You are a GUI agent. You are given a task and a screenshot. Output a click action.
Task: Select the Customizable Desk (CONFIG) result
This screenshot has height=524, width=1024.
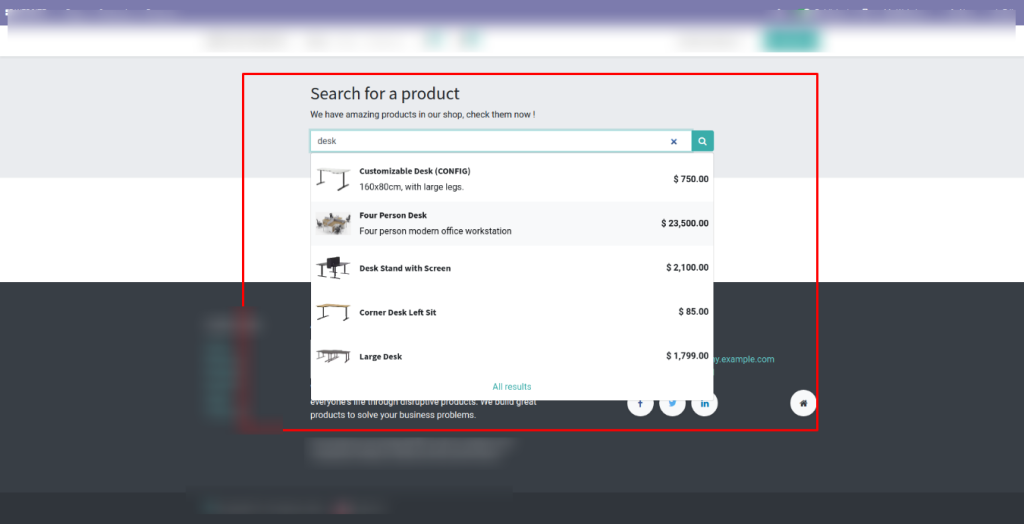pyautogui.click(x=512, y=179)
